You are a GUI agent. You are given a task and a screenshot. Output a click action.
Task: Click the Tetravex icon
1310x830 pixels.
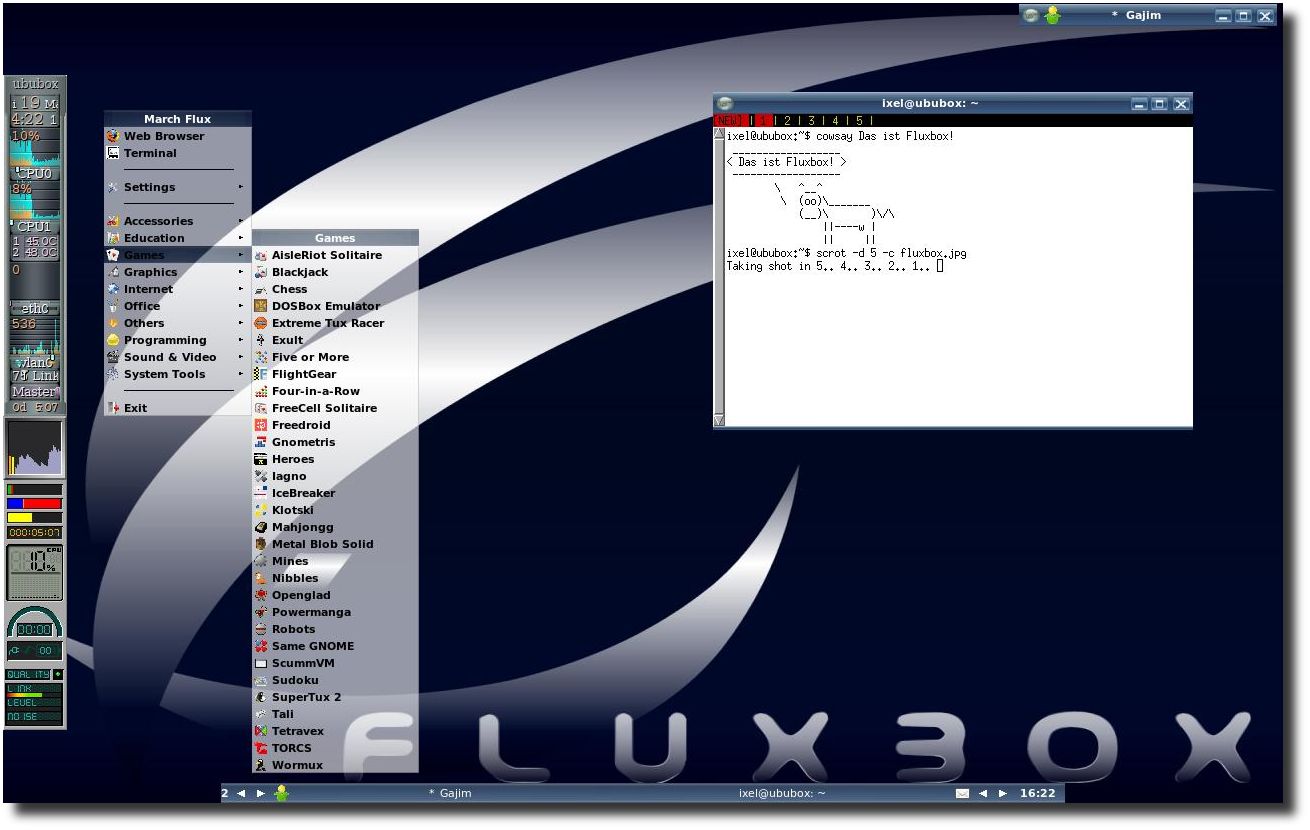coord(261,731)
